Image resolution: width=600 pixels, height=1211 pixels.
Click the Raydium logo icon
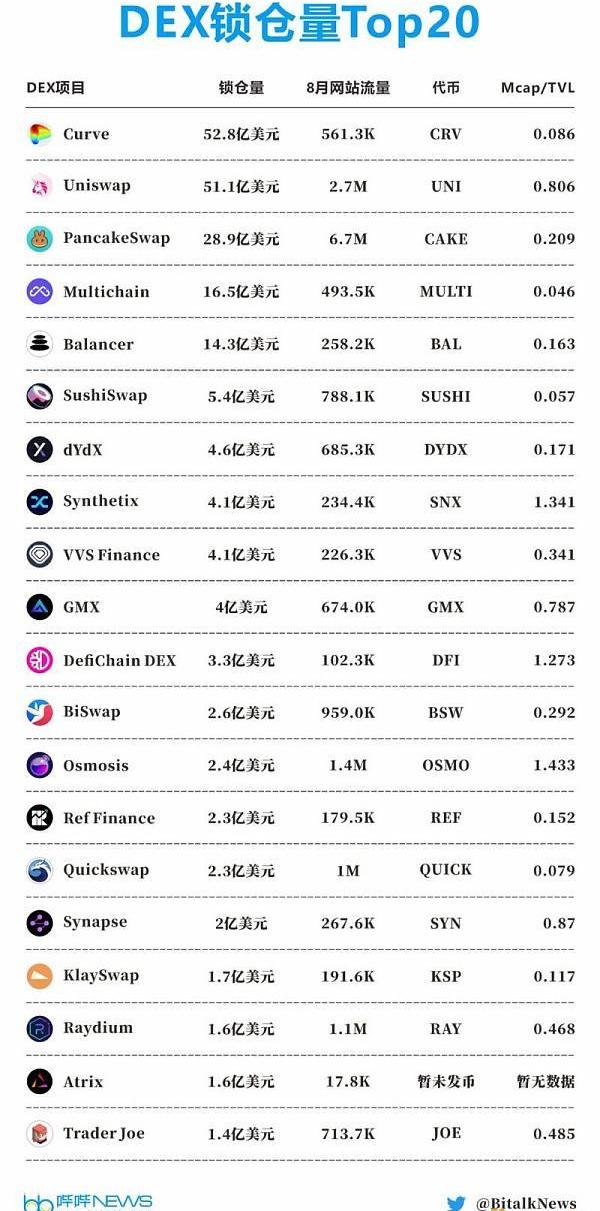tap(40, 1029)
